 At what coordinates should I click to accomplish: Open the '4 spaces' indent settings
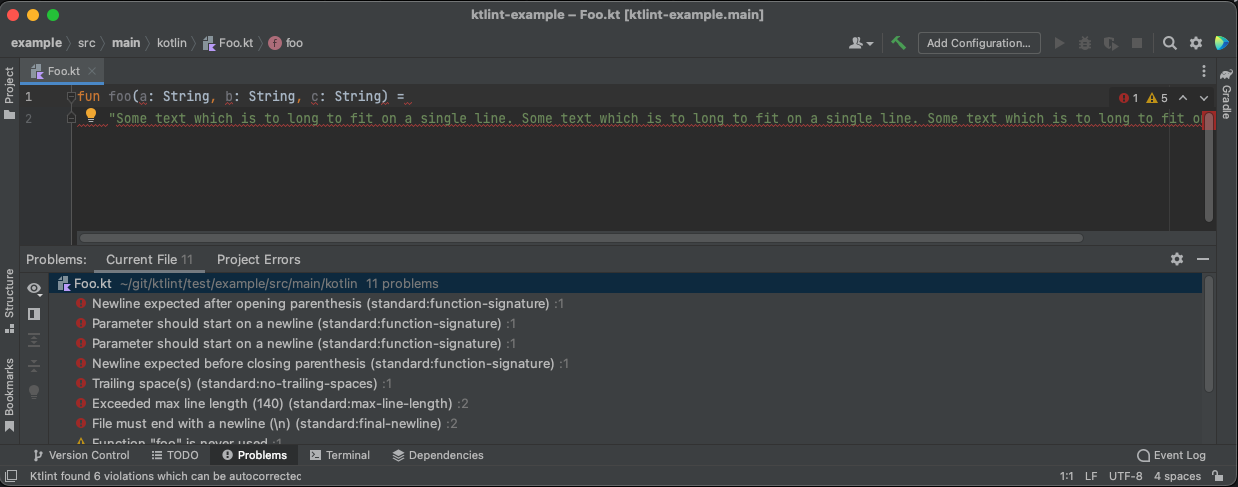1177,476
